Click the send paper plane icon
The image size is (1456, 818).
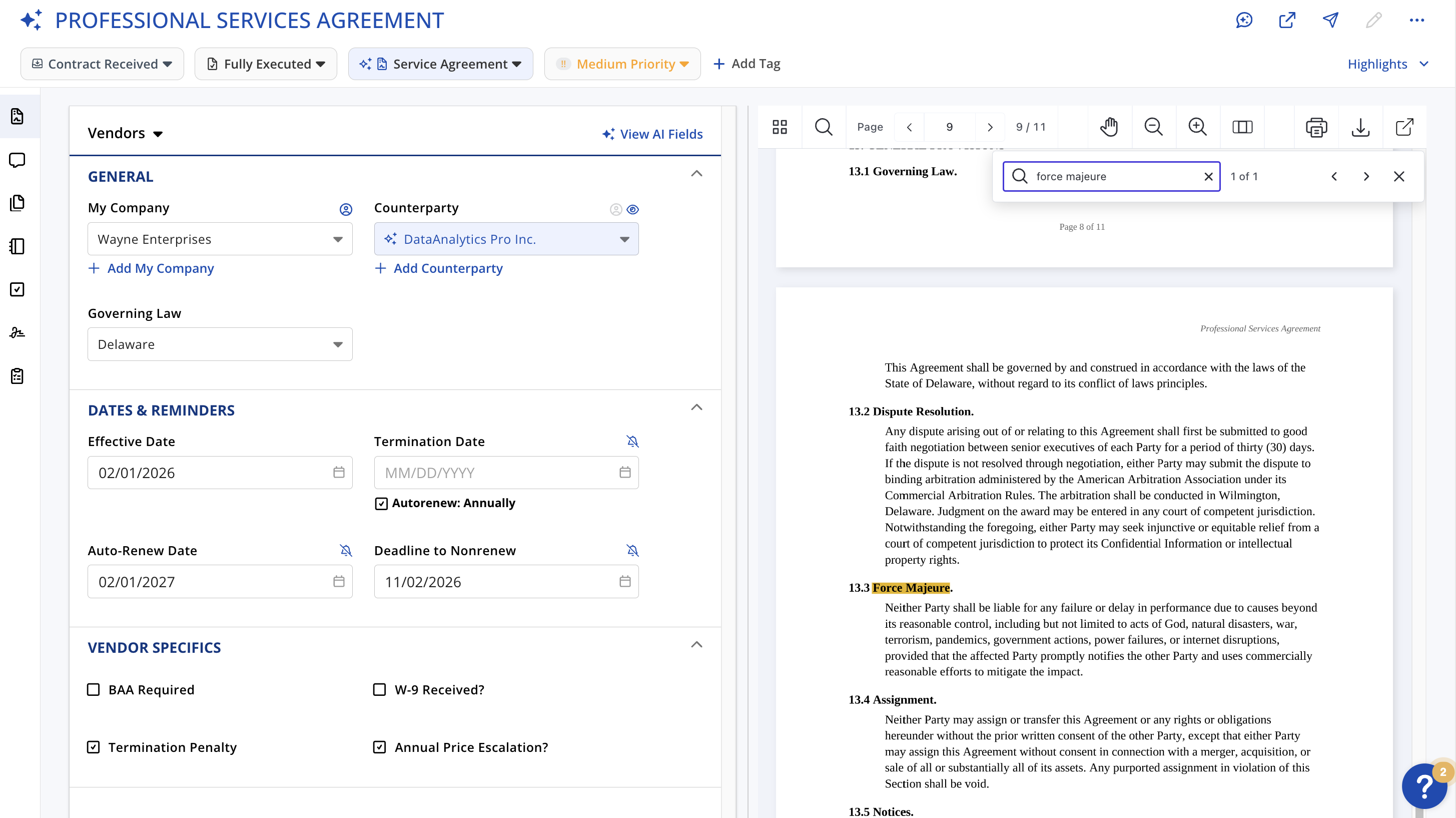click(x=1330, y=21)
